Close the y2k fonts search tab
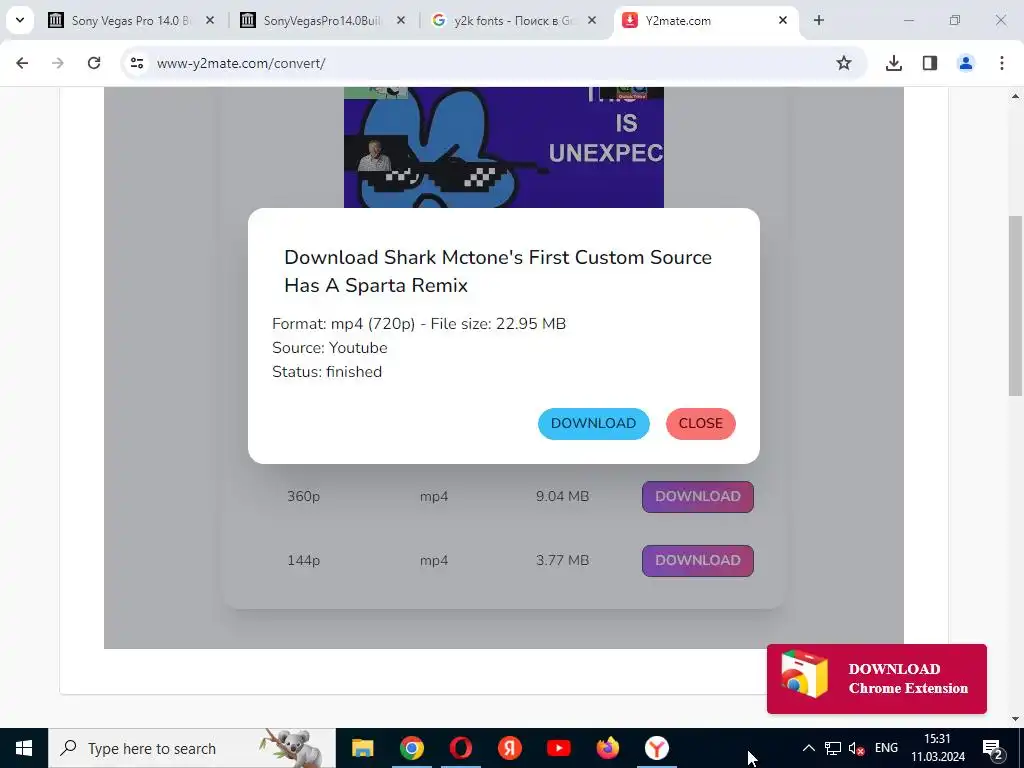1024x768 pixels. pyautogui.click(x=592, y=20)
